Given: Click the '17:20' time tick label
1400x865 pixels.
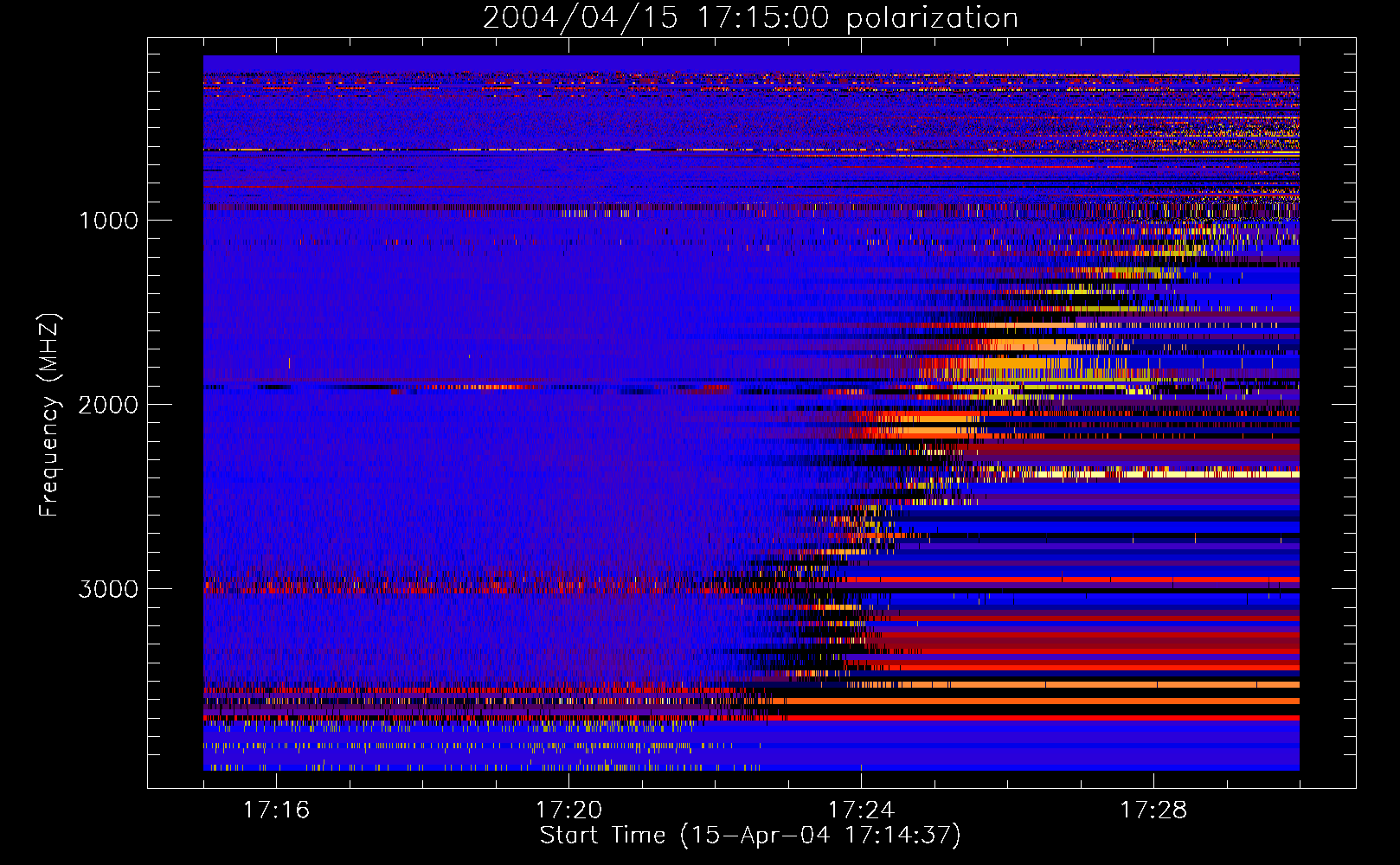Looking at the screenshot, I should (568, 810).
